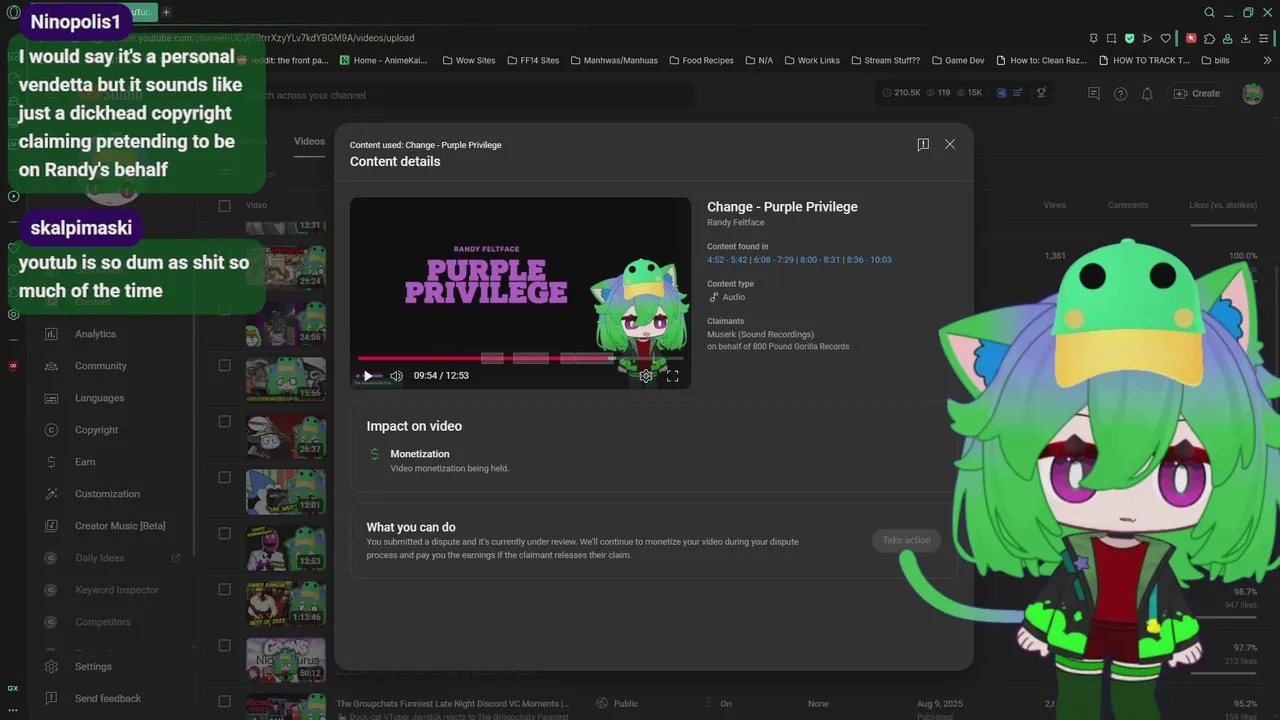Click the 210.5K watch time stat
The image size is (1280, 720).
click(901, 93)
